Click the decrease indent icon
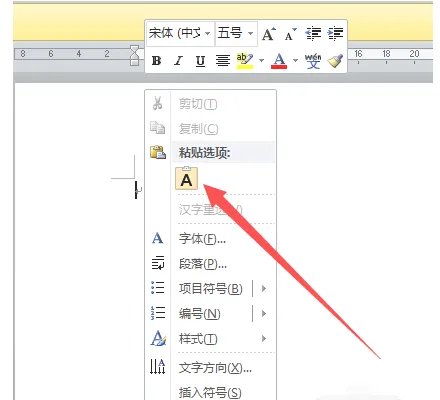Image resolution: width=440 pixels, height=400 pixels. (x=313, y=33)
